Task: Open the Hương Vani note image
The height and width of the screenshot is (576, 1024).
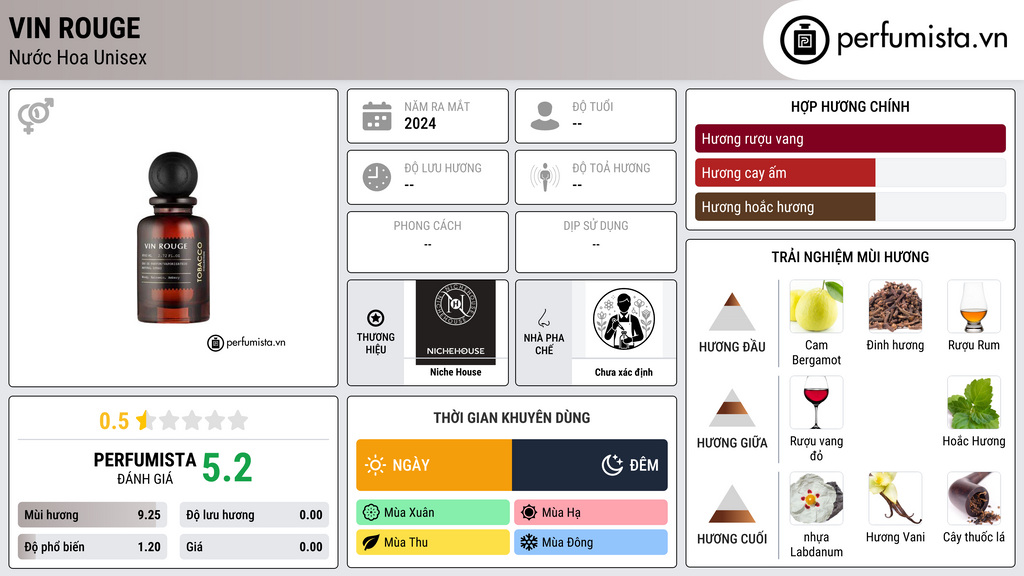Action: coord(895,498)
